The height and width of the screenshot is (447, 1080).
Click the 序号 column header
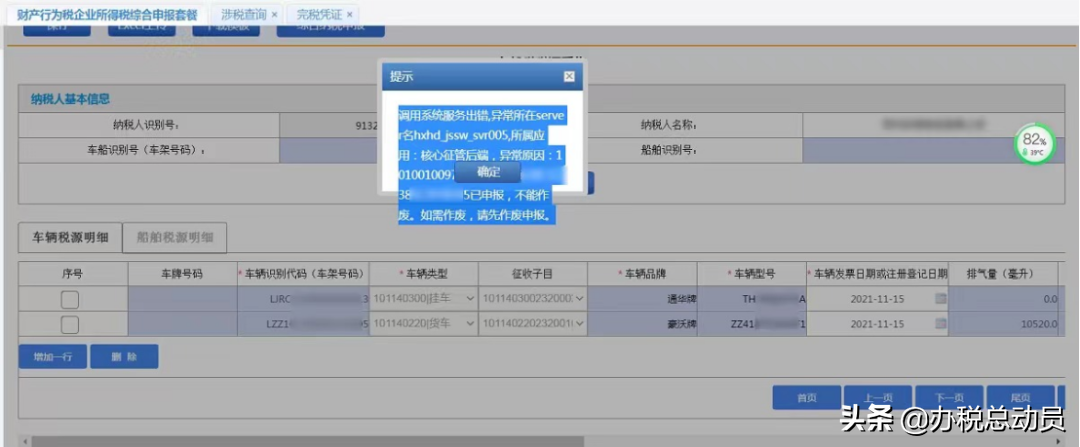coord(73,274)
